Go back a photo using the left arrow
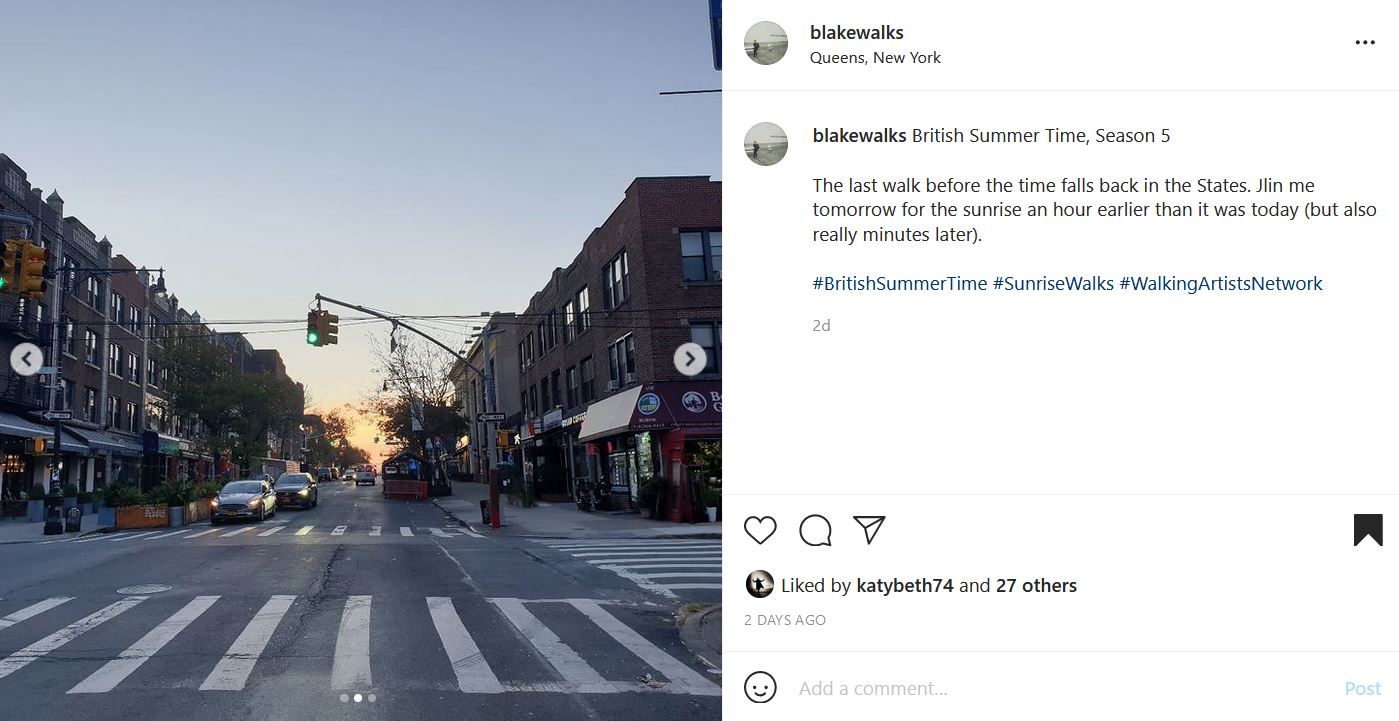 (27, 359)
